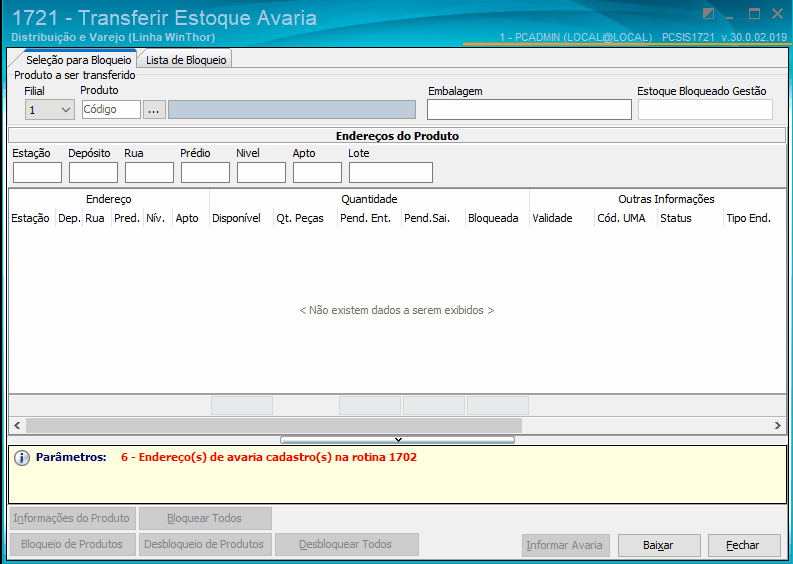793x564 pixels.
Task: Click the Lote filter field
Action: click(x=391, y=172)
